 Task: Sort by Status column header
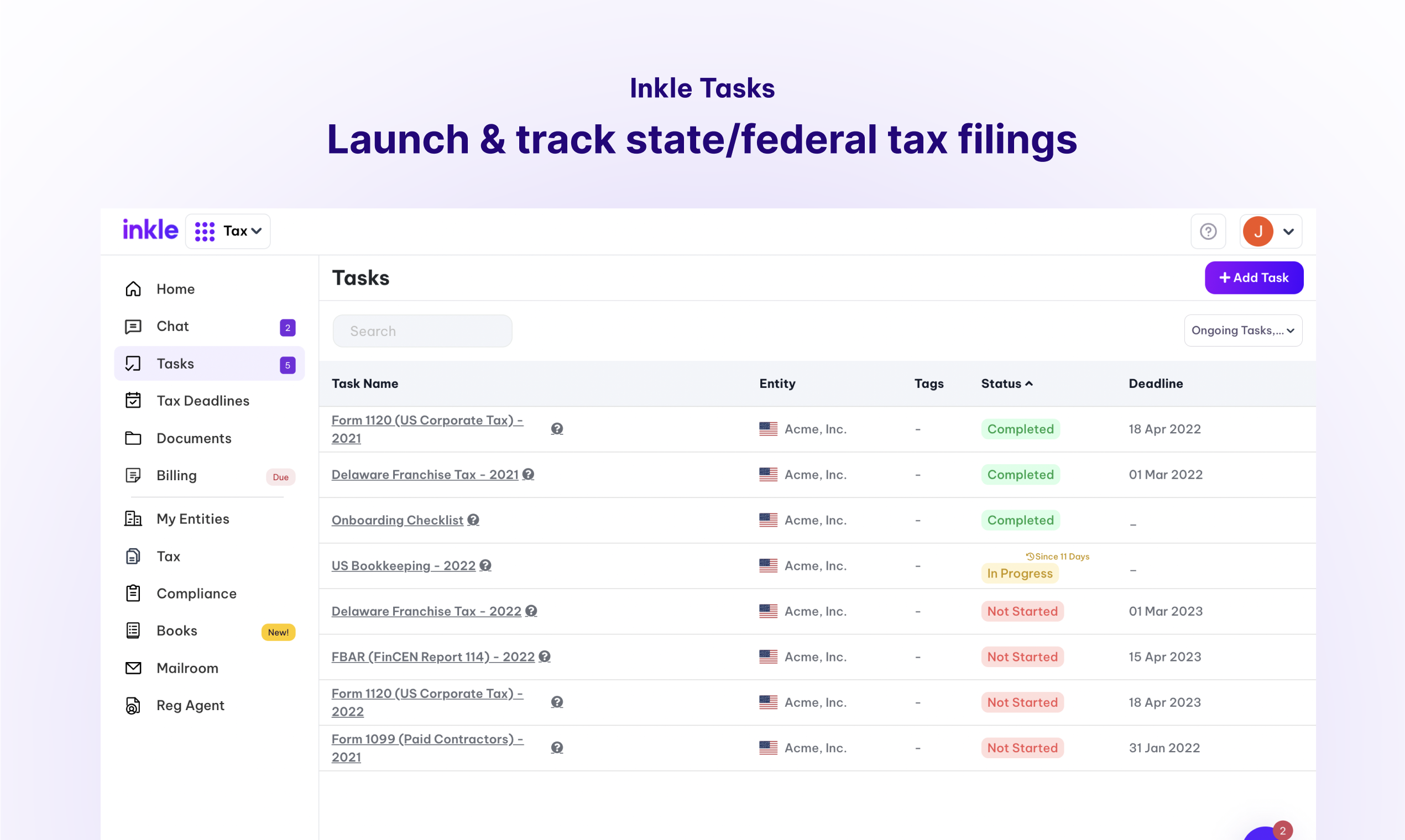(1007, 384)
